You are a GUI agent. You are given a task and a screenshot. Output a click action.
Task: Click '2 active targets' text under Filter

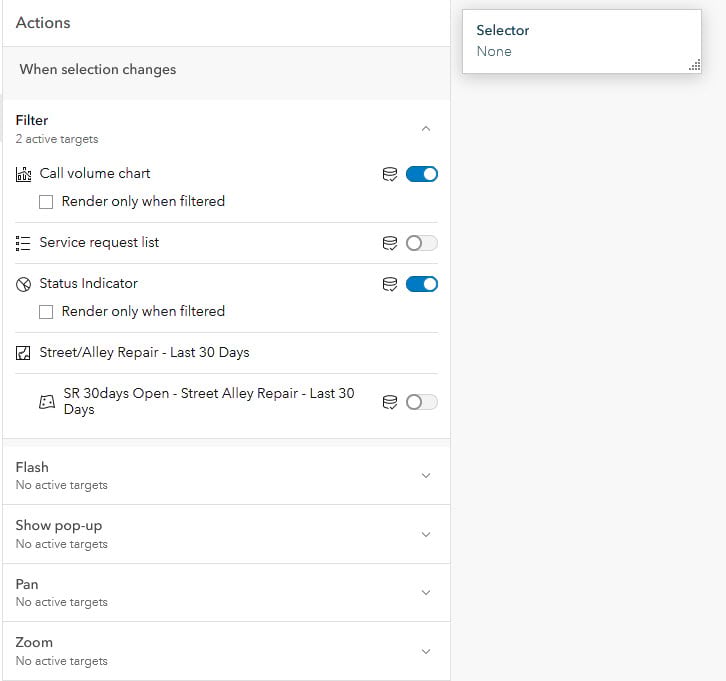[57, 139]
